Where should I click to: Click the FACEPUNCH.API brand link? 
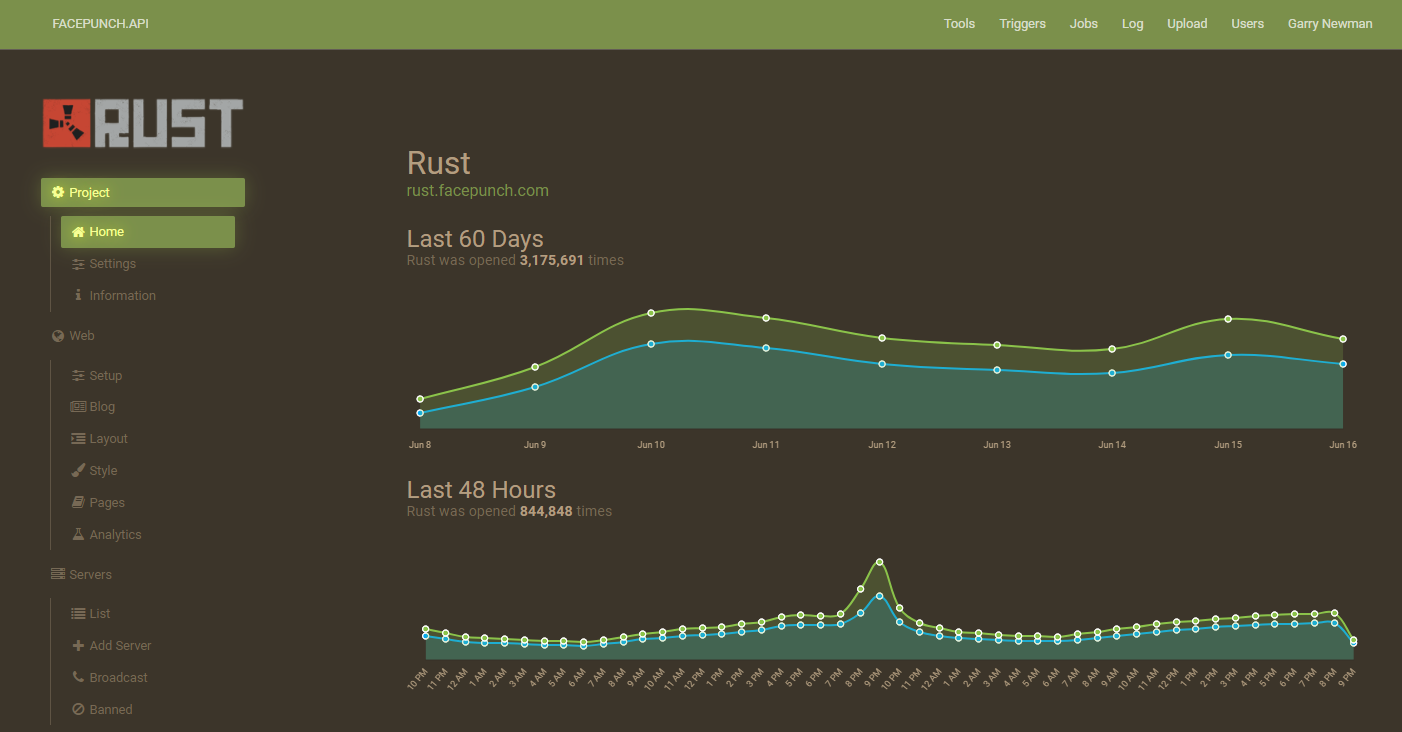pyautogui.click(x=101, y=24)
